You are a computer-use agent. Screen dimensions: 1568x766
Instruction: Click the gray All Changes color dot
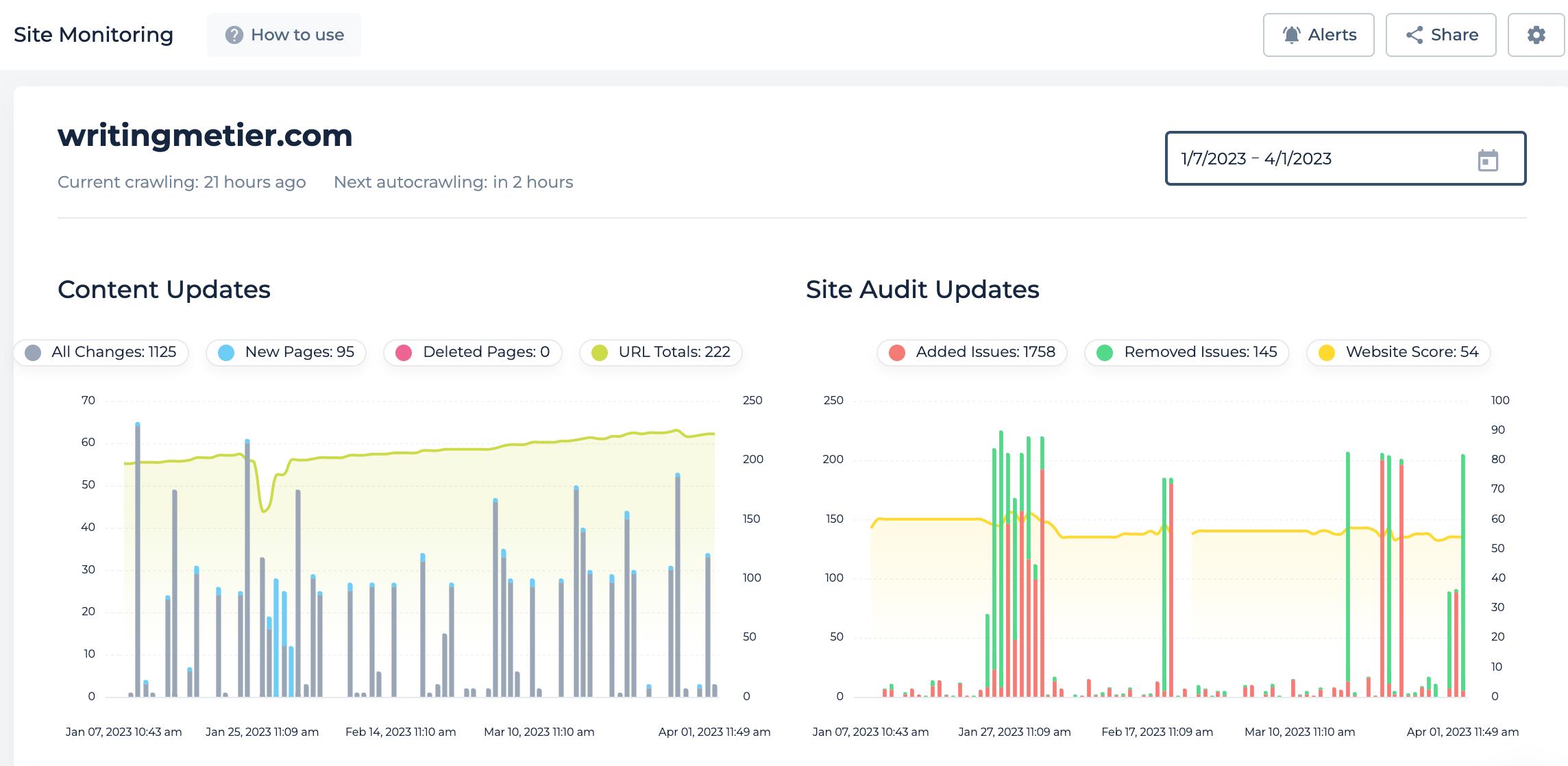pos(33,353)
